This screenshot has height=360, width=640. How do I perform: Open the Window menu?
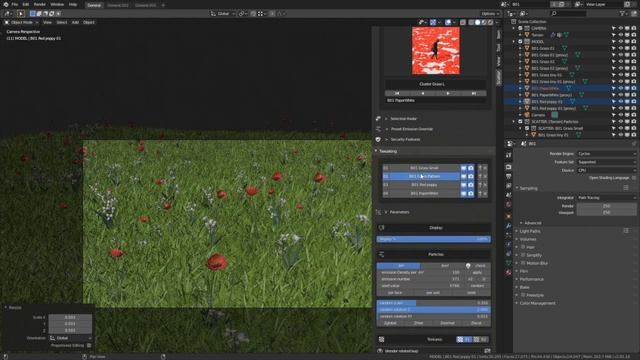point(57,4)
